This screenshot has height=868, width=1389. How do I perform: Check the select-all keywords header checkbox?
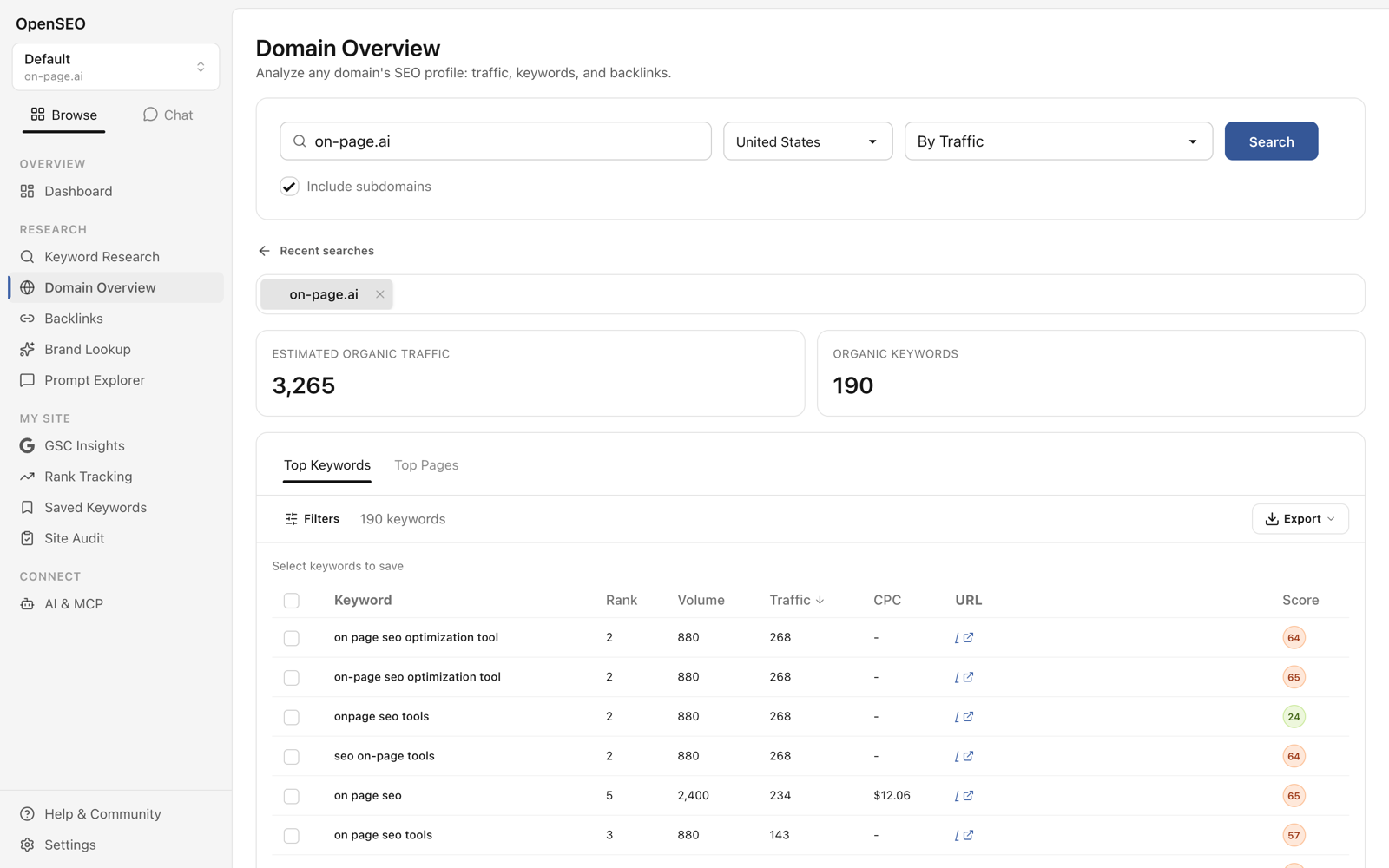click(x=292, y=601)
